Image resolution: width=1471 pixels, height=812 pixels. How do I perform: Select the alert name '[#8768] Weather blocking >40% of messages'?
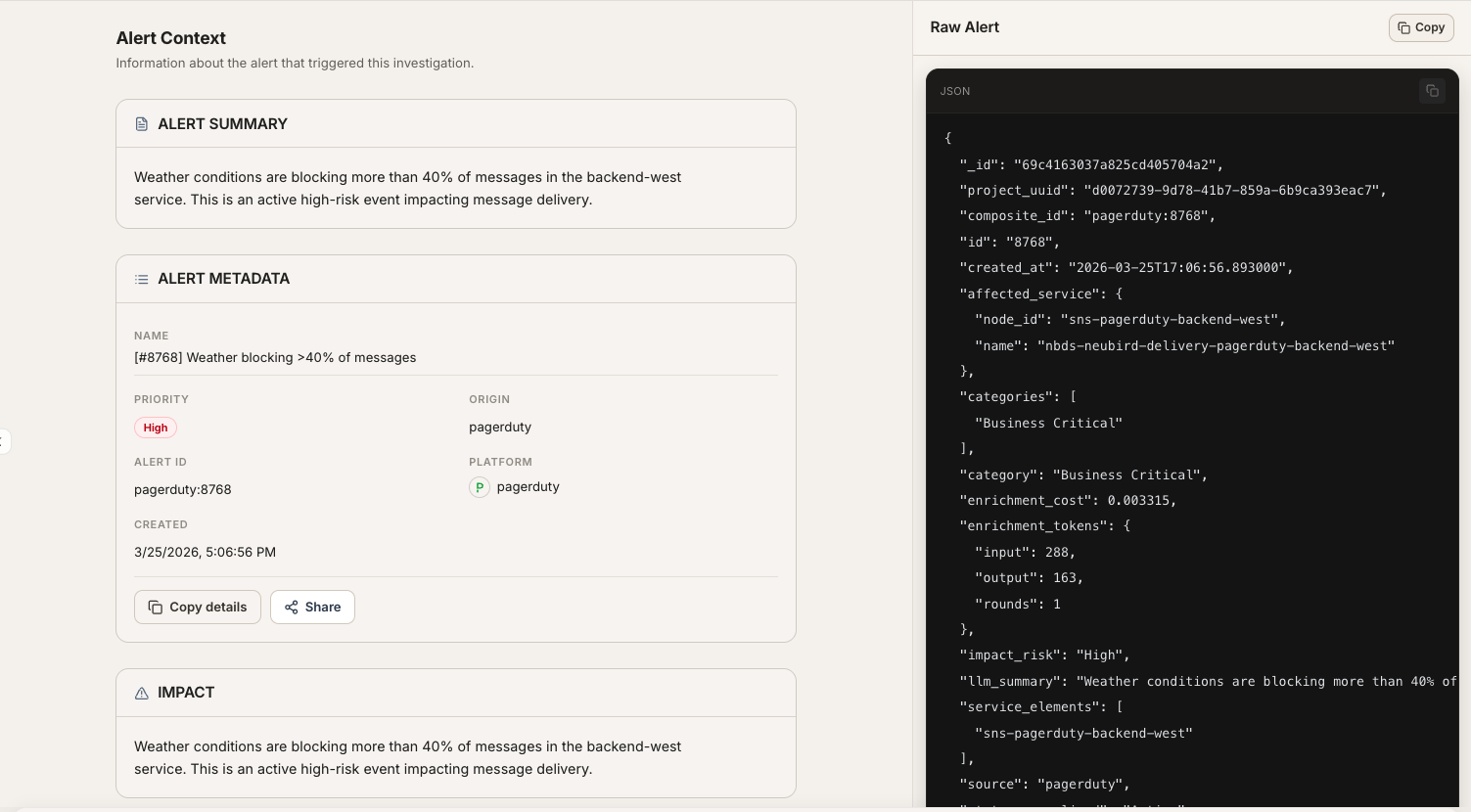(275, 357)
